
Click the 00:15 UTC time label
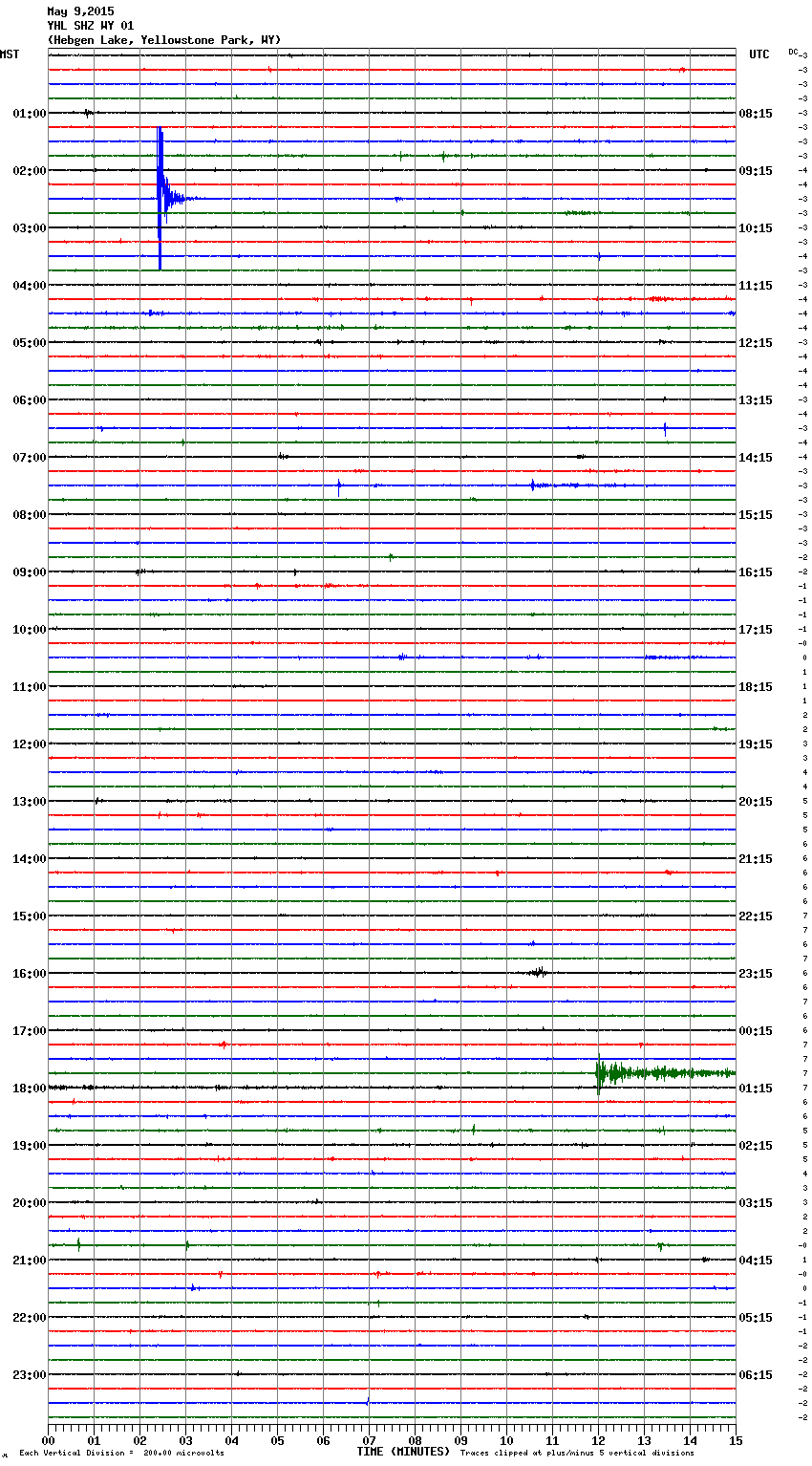tap(756, 1031)
